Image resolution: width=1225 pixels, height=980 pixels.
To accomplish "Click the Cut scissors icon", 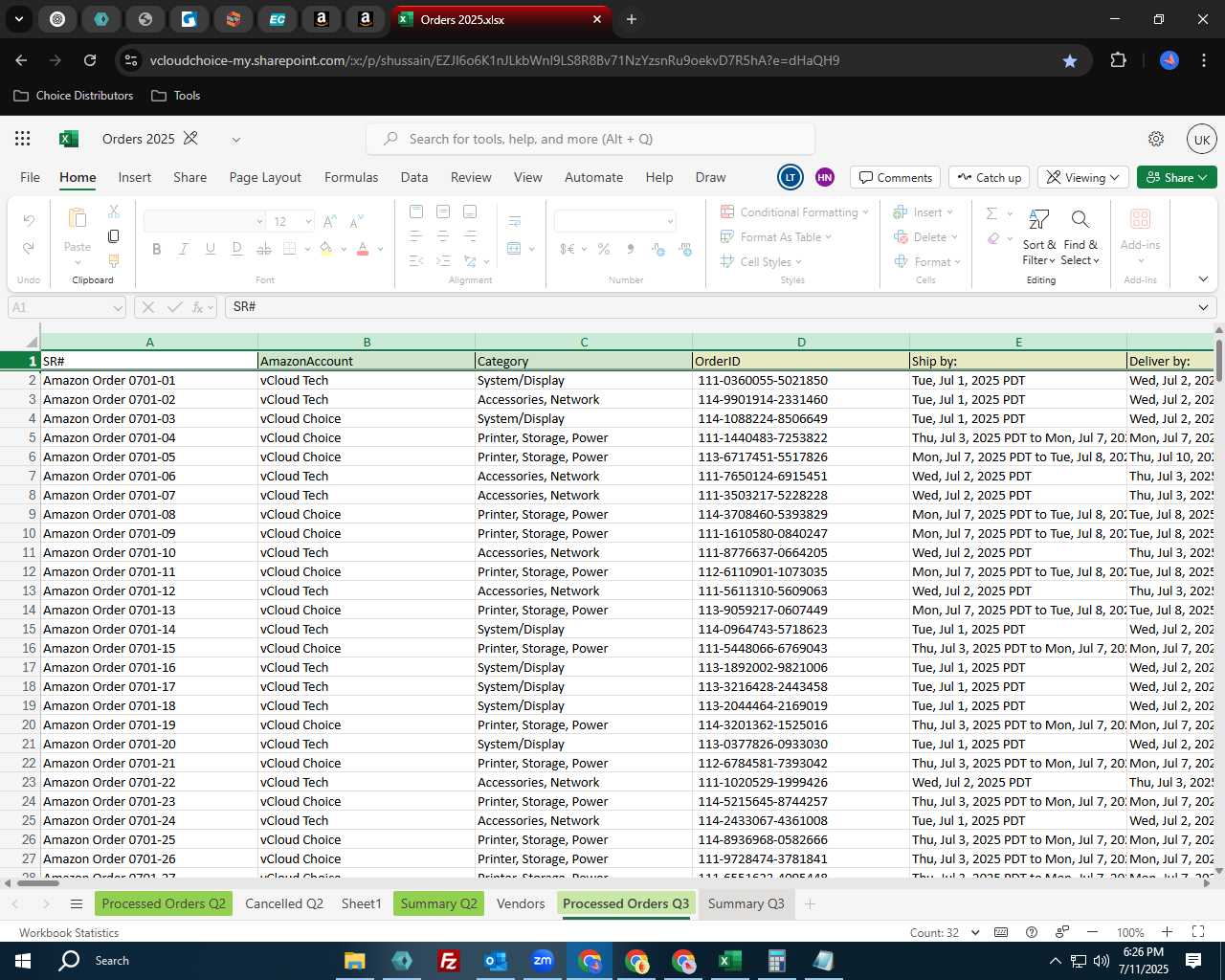I will (x=114, y=212).
